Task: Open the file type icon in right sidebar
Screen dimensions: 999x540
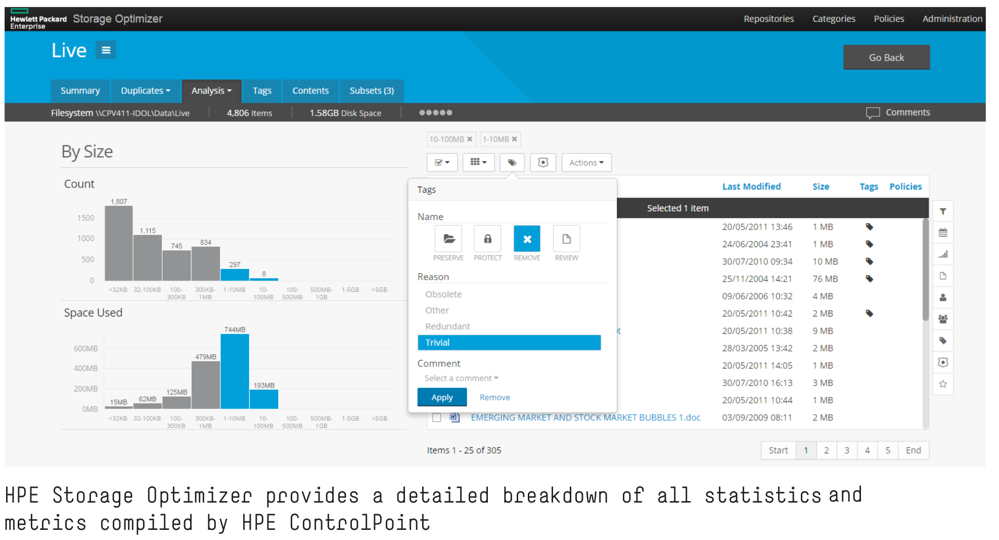Action: [x=943, y=276]
